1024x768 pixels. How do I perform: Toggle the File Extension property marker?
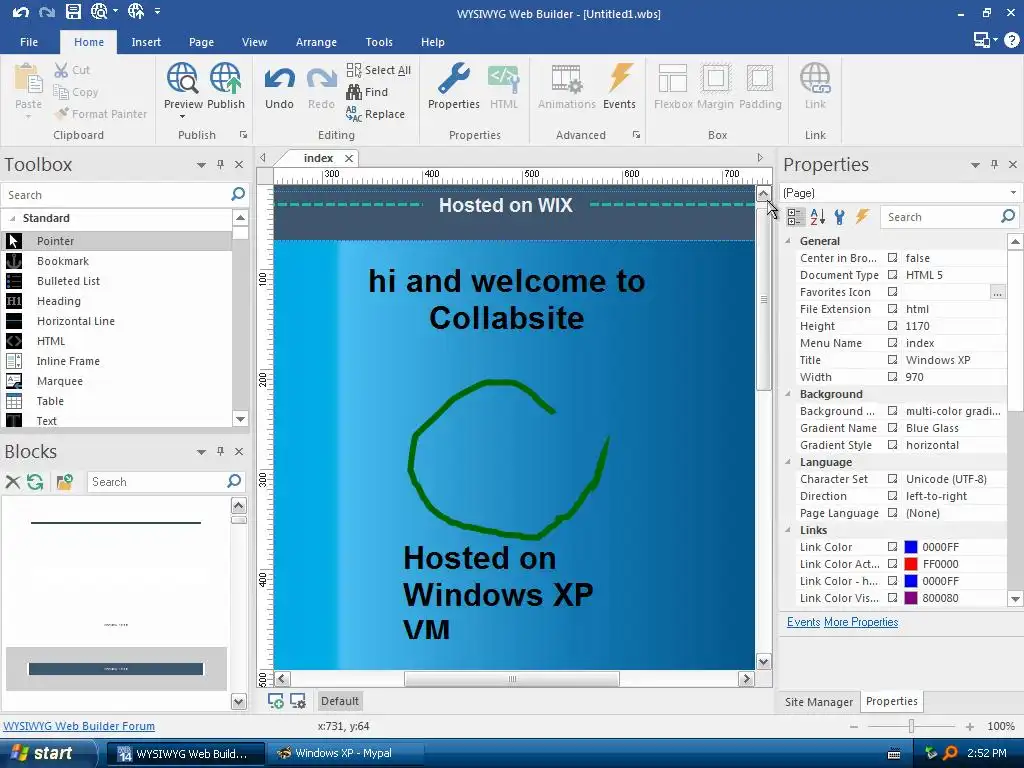892,309
